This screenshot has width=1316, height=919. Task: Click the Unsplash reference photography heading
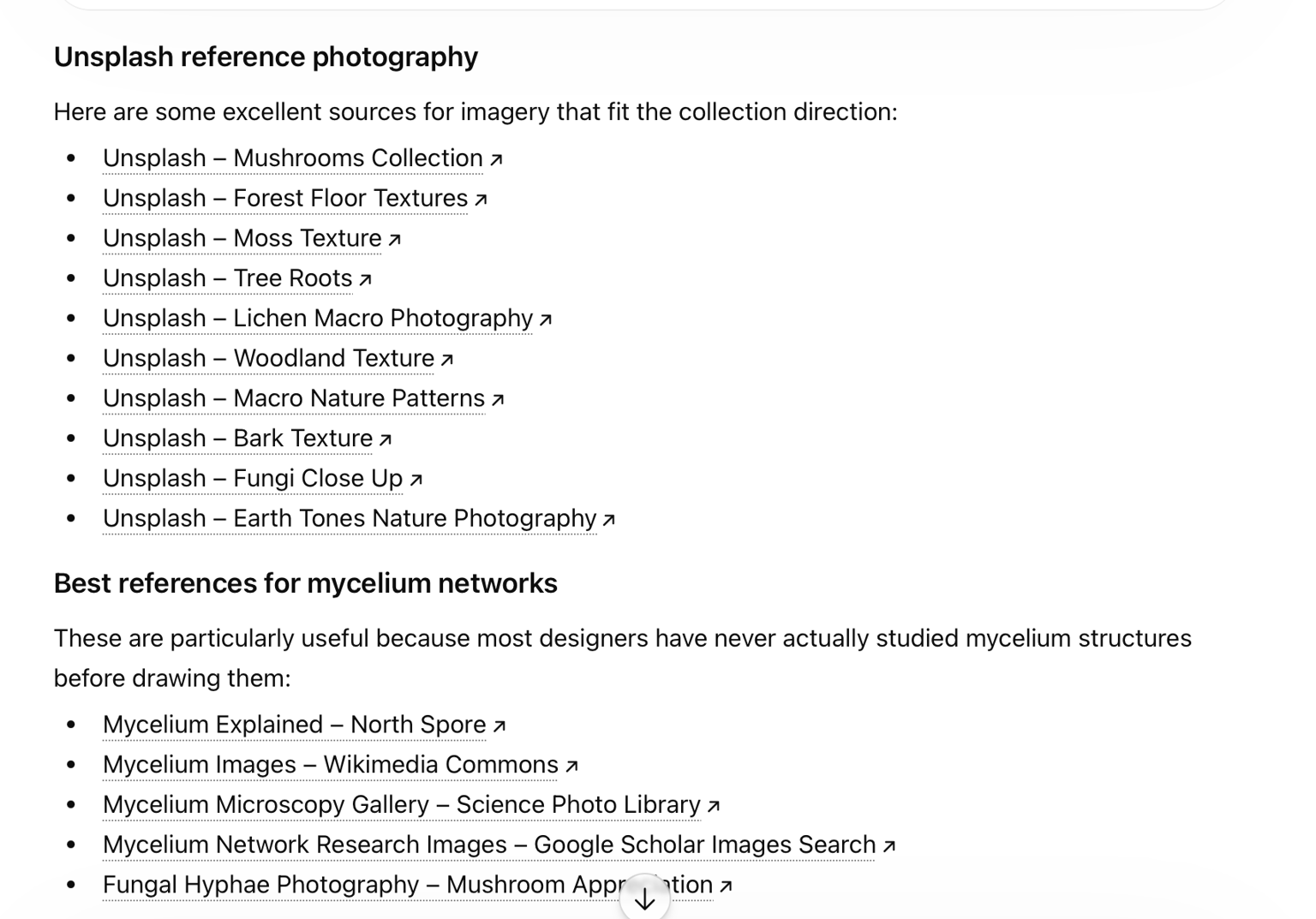click(x=266, y=57)
